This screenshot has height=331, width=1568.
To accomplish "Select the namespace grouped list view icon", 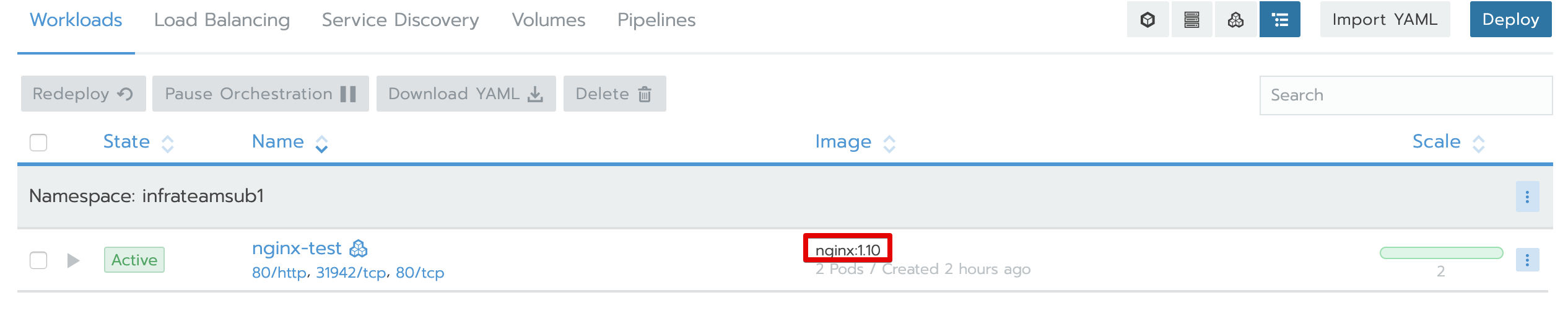I will click(x=1279, y=20).
